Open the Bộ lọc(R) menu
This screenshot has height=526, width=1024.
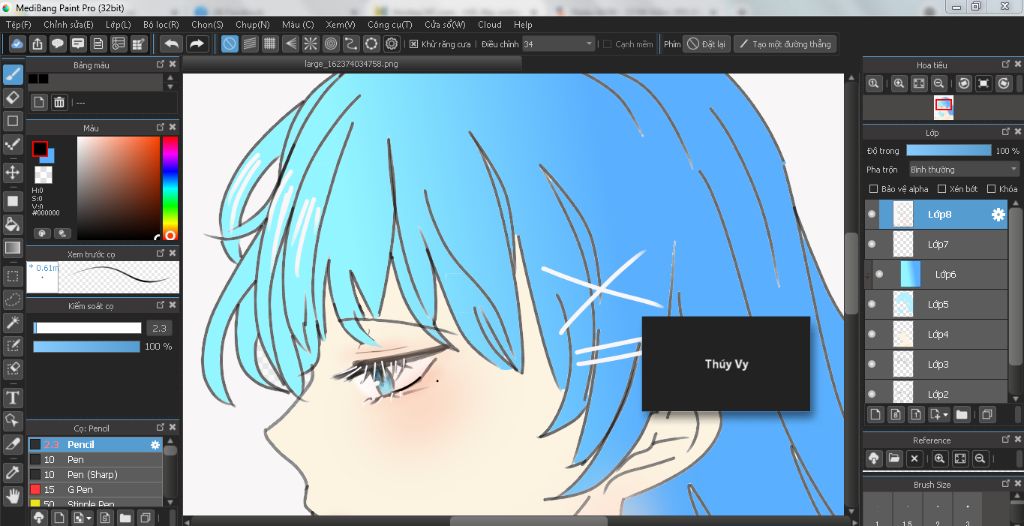pyautogui.click(x=161, y=25)
